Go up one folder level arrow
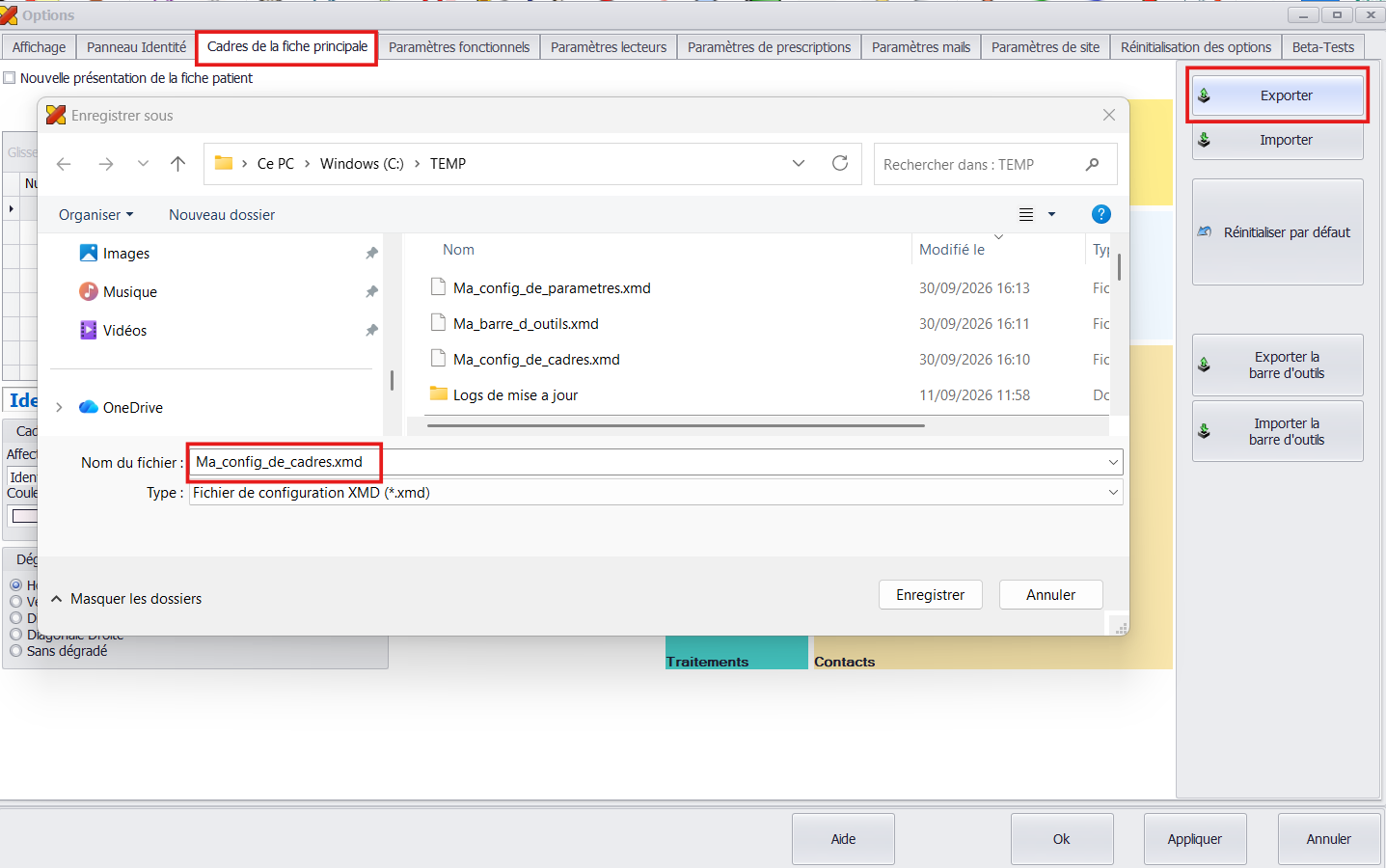Viewport: 1386px width, 868px height. pyautogui.click(x=177, y=164)
